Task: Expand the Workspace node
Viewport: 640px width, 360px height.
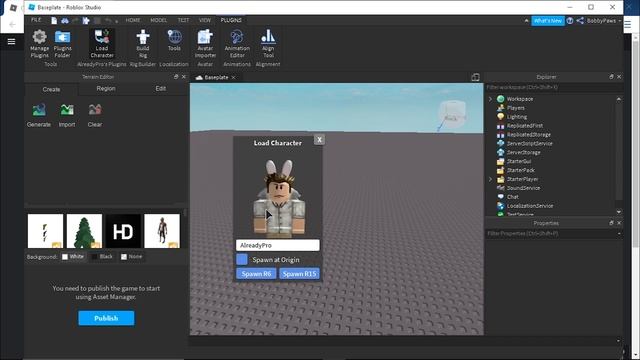Action: point(490,99)
